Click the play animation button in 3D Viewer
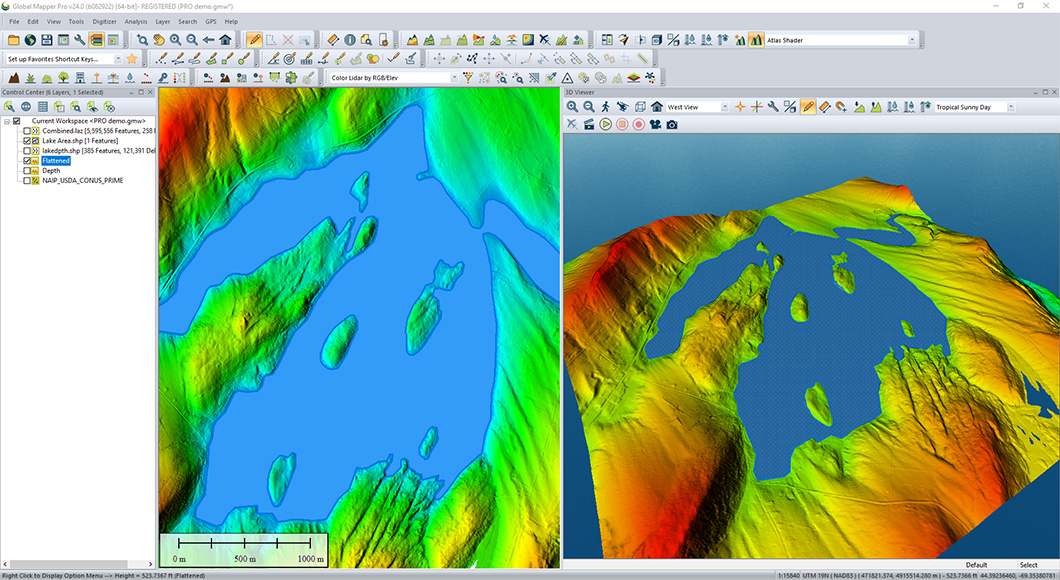Viewport: 1060px width, 580px height. [x=605, y=123]
